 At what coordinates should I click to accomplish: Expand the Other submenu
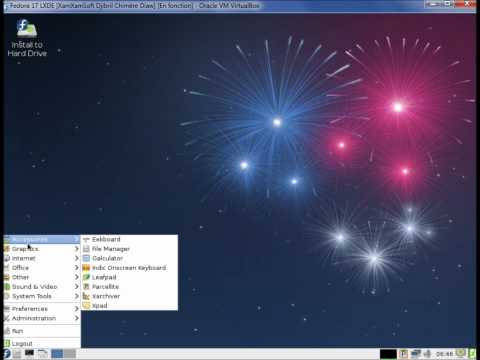tap(42, 277)
